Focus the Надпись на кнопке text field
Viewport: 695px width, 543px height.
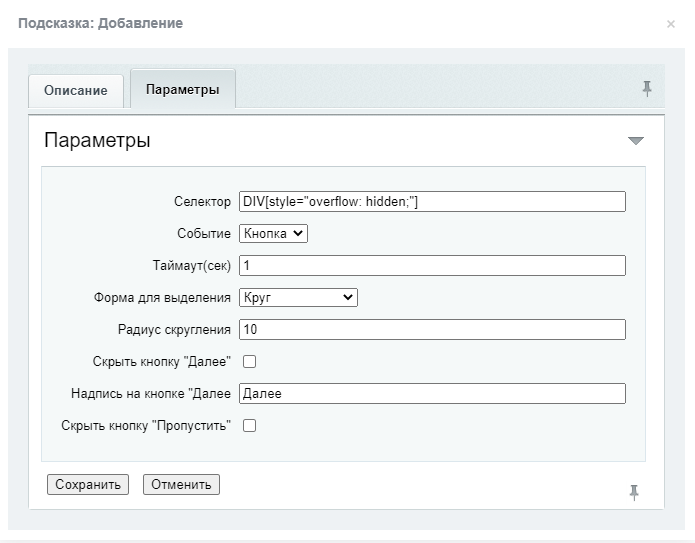(432, 393)
